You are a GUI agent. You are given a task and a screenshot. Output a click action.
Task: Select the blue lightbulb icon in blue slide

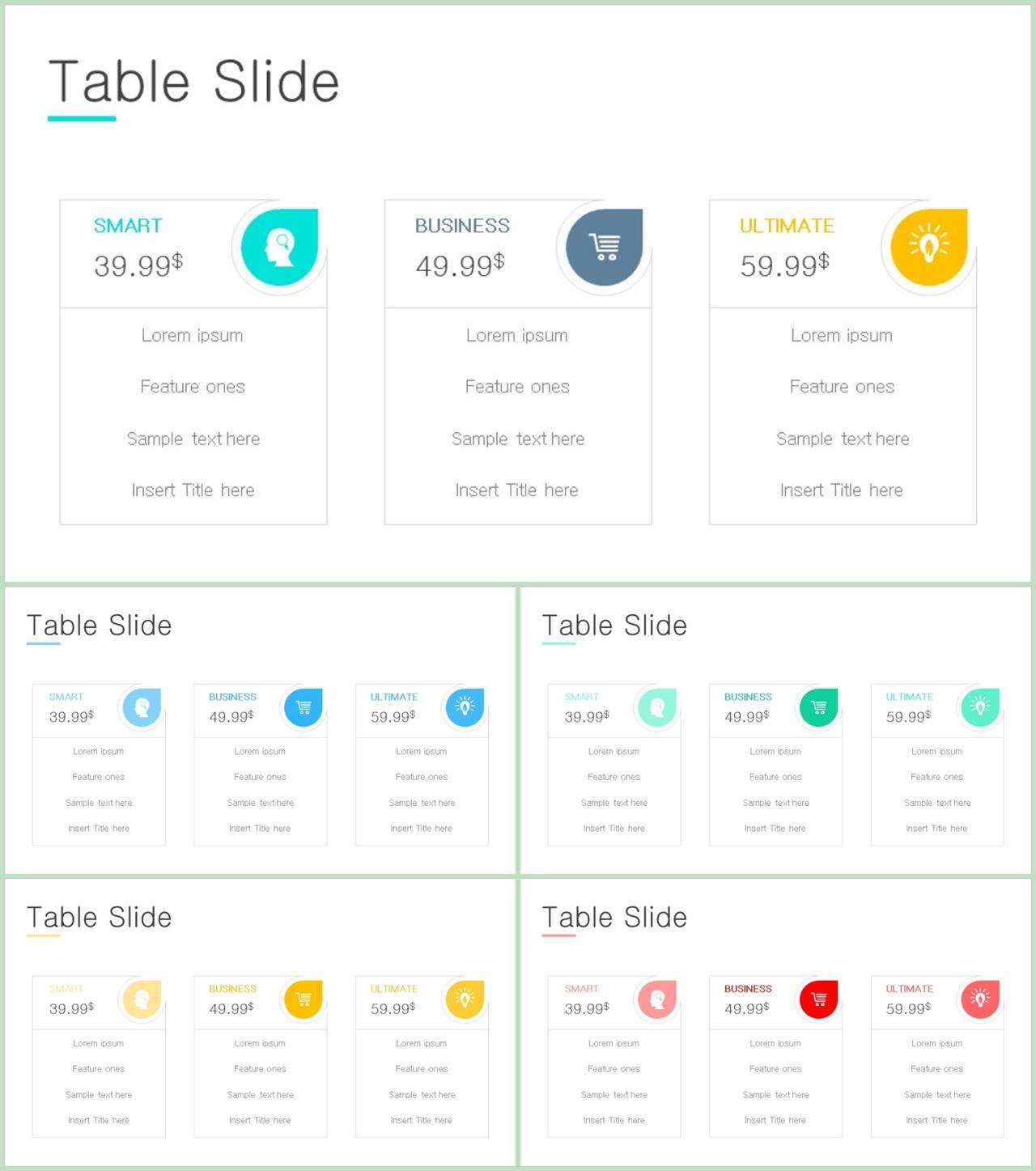coord(465,707)
